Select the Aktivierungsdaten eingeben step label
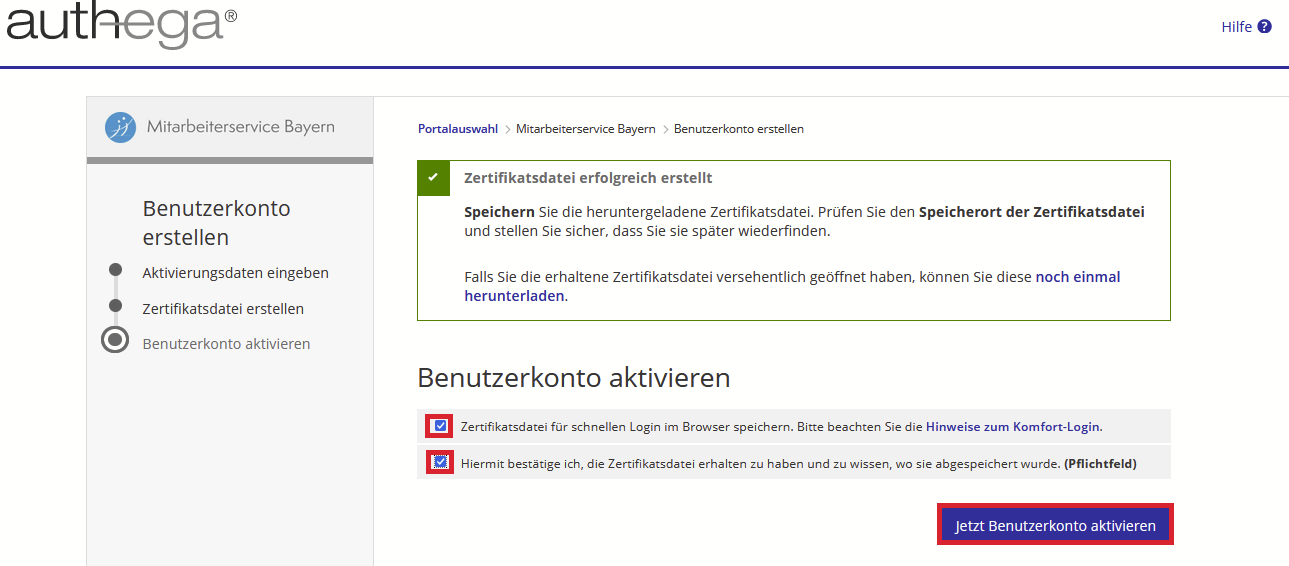This screenshot has width=1289, height=566. (235, 273)
